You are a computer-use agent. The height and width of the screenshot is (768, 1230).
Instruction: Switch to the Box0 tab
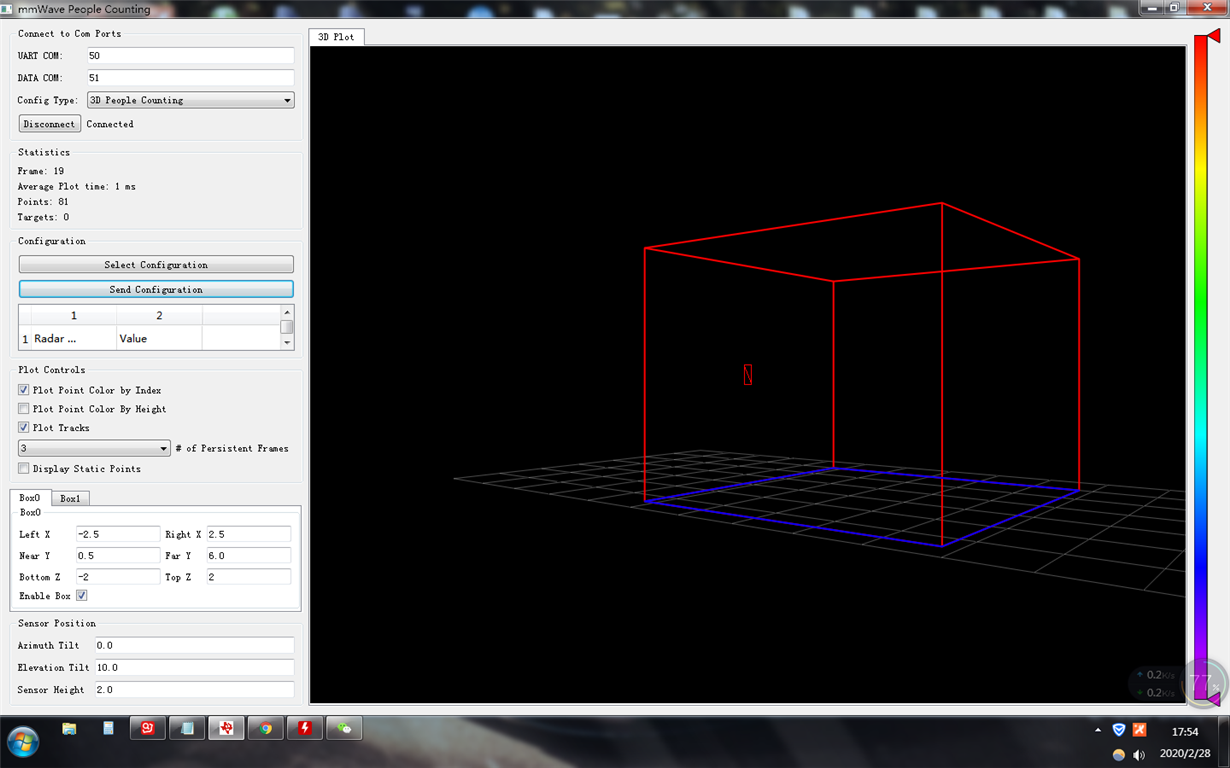[x=30, y=498]
